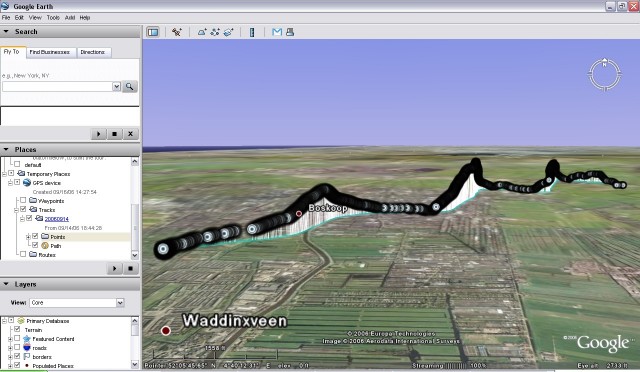
Task: Uncheck the Terrain layer checkbox
Action: click(17, 329)
